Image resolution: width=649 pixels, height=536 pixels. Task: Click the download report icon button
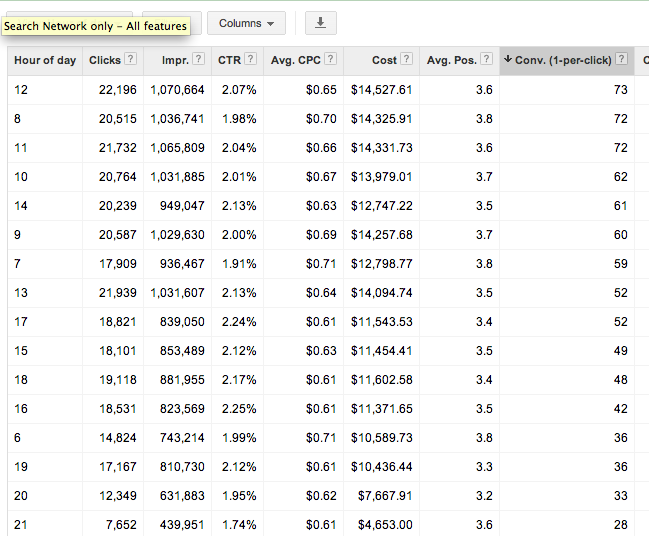[320, 23]
